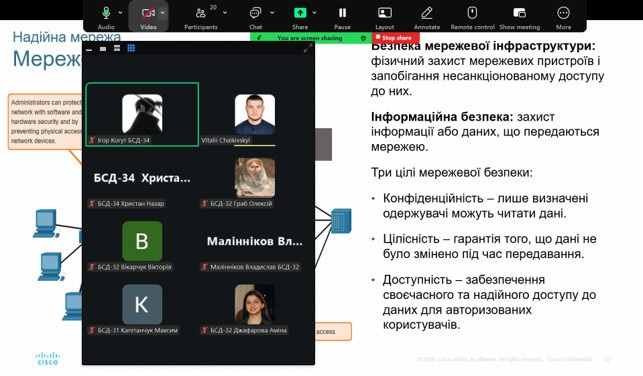Expand the Share options arrow

(x=315, y=13)
